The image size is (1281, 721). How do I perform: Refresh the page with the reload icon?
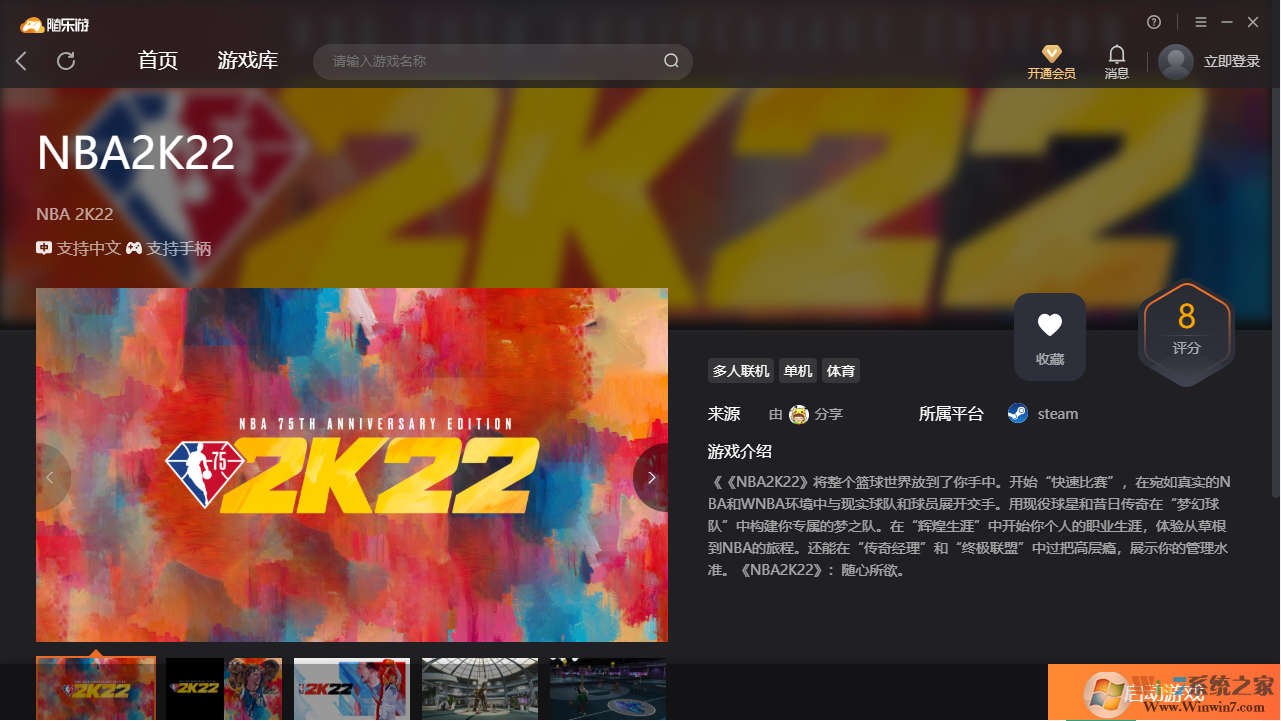[x=66, y=61]
